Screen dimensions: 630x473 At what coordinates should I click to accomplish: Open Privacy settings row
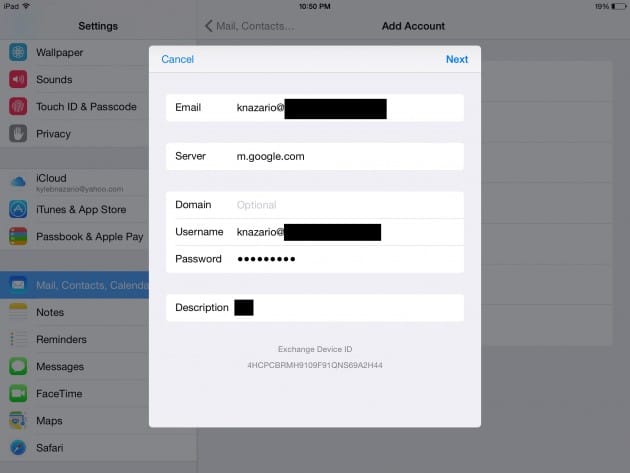tap(74, 134)
